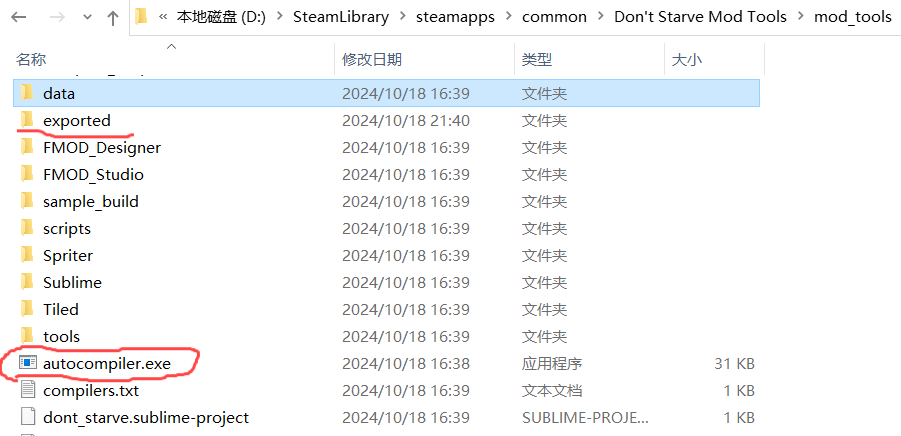Sort by the 类型 column header

536,60
